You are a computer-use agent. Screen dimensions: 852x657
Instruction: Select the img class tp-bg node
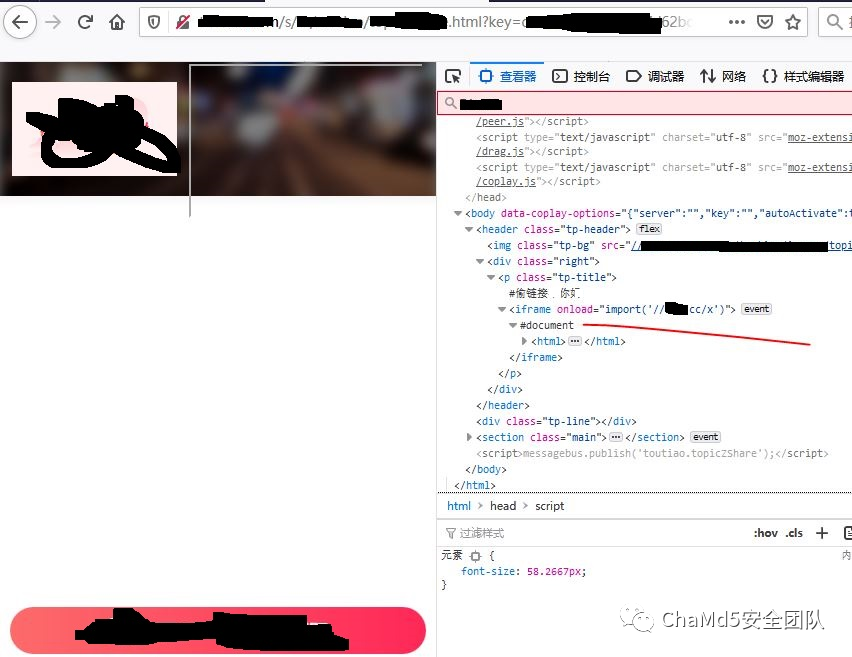point(669,246)
